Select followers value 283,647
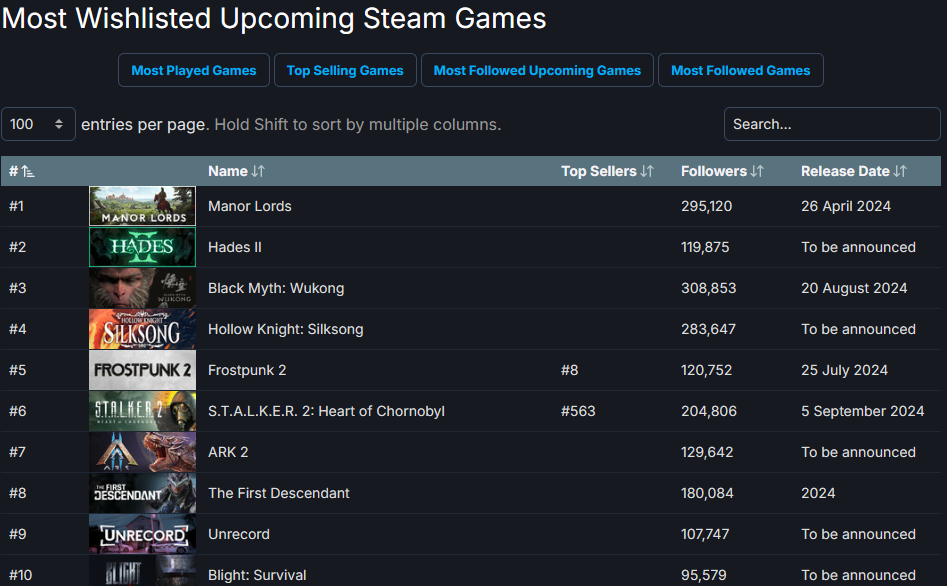 coord(708,330)
